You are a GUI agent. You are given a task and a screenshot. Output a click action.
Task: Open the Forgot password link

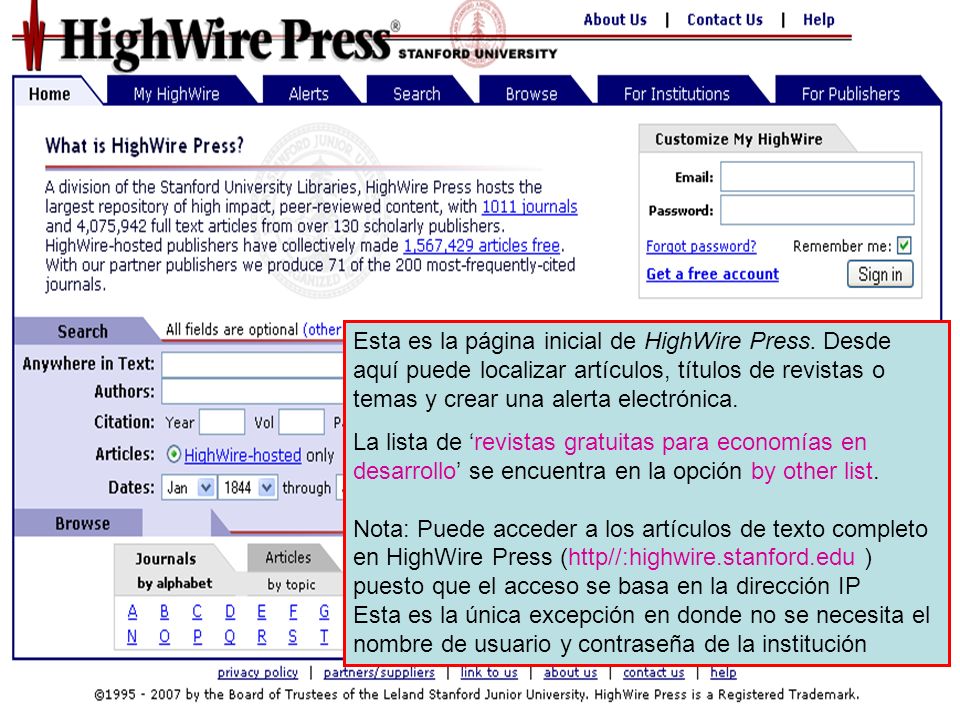pos(701,246)
